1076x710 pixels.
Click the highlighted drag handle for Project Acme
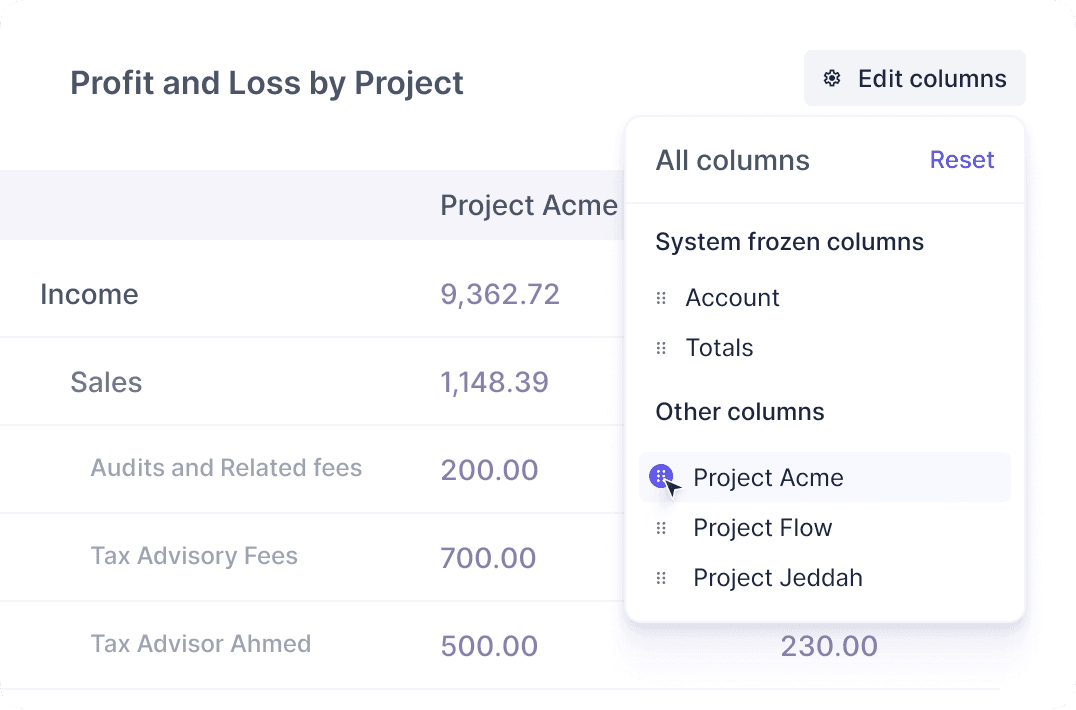click(661, 476)
